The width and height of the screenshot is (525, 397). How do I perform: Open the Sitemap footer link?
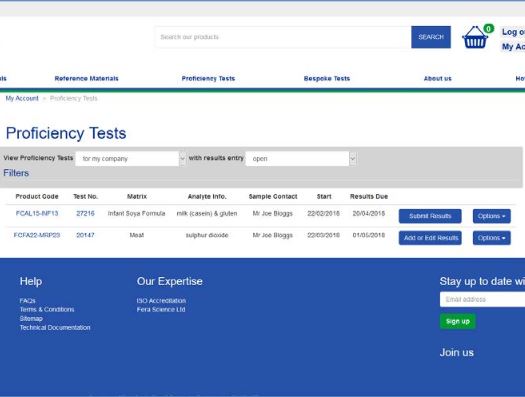point(31,318)
